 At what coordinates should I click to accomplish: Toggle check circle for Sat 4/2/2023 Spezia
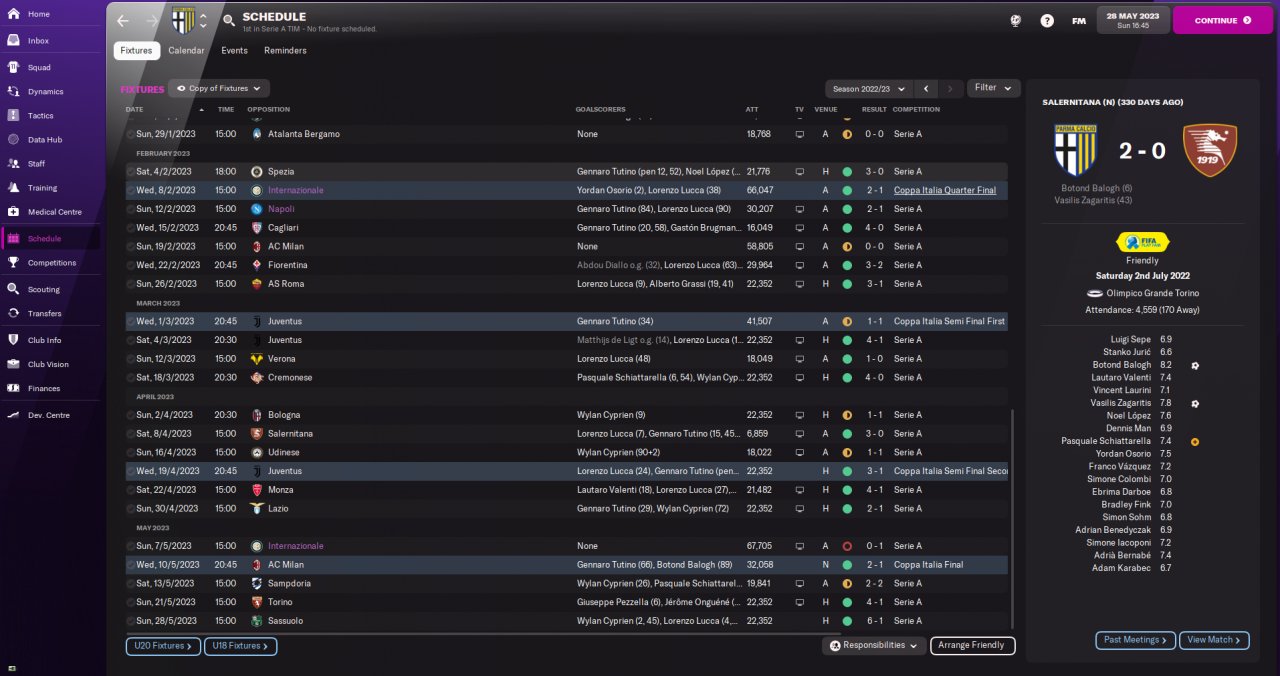[130, 172]
